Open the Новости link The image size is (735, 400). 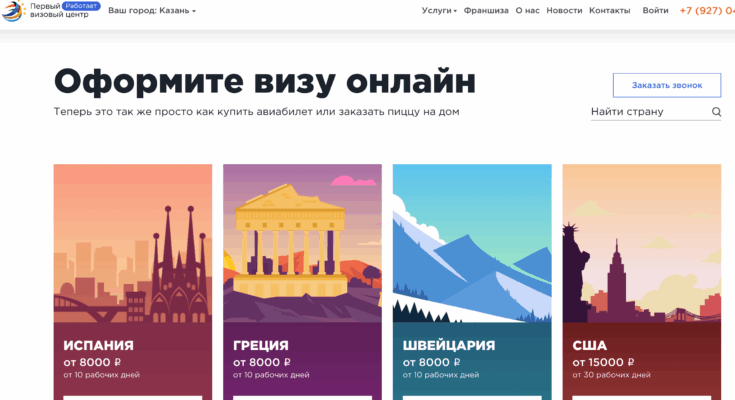(x=564, y=10)
